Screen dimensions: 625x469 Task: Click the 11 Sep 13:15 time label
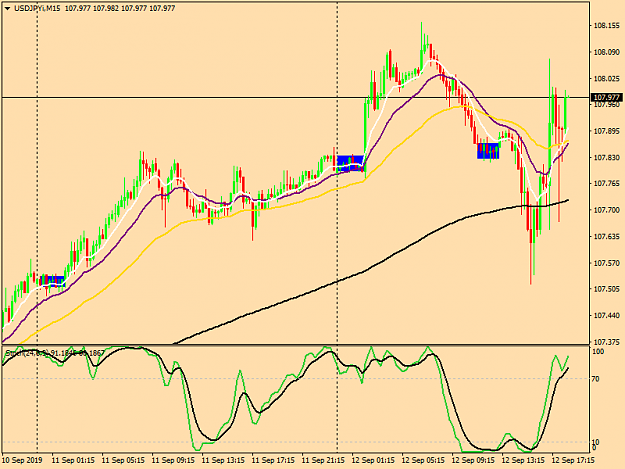pos(223,461)
